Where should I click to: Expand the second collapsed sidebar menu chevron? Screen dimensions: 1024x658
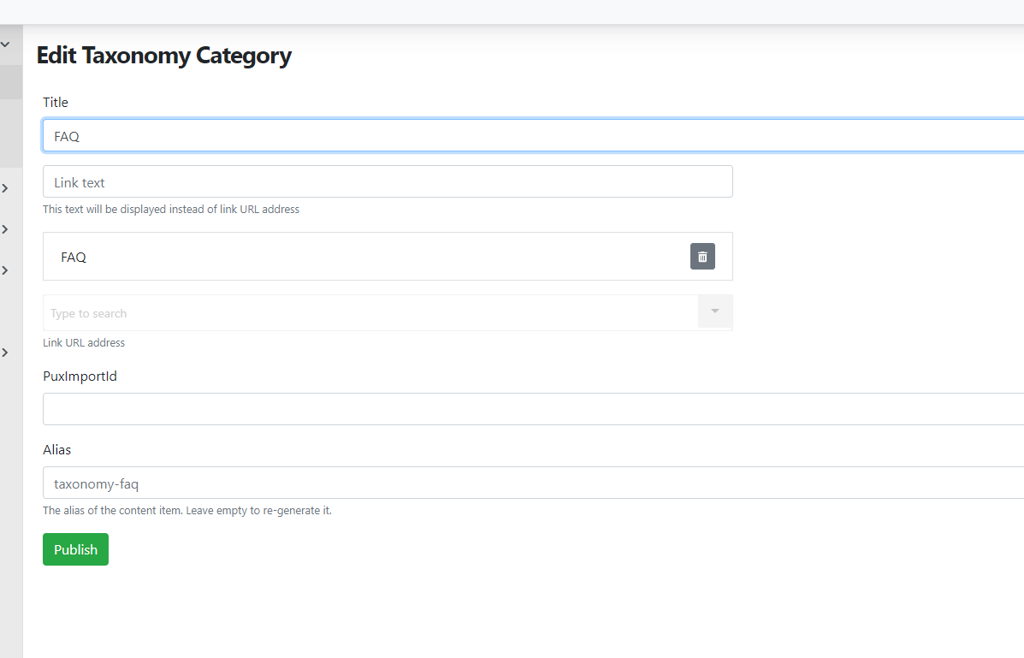(x=5, y=230)
